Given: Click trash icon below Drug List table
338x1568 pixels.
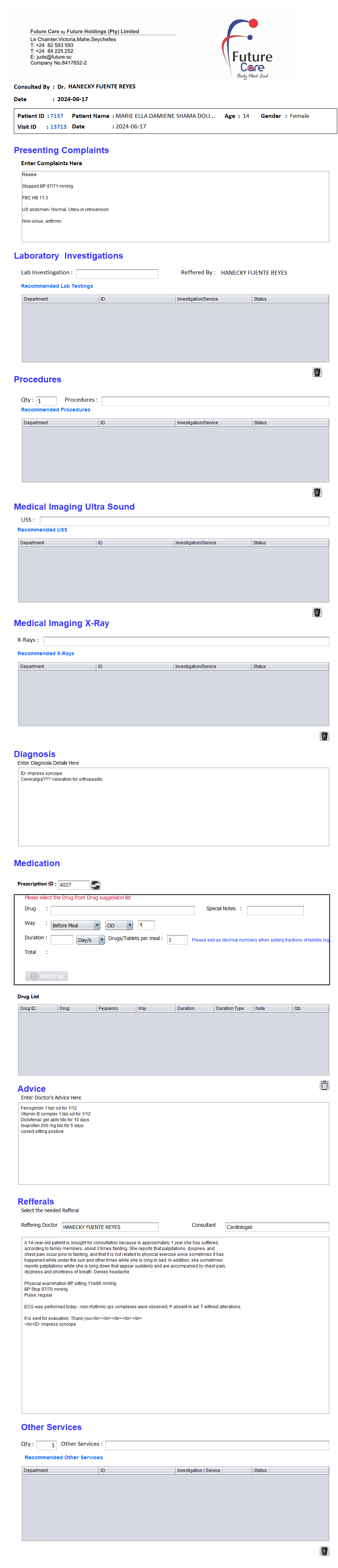Looking at the screenshot, I should 324,1085.
